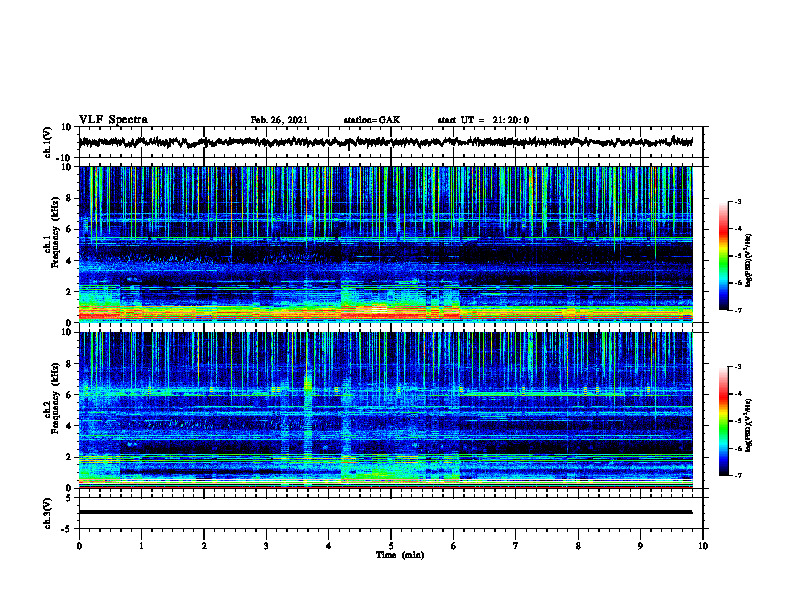Click the ch.1 spectrogram at 5 minutes, 4 kHz
The width and height of the screenshot is (792, 612).
point(391,261)
